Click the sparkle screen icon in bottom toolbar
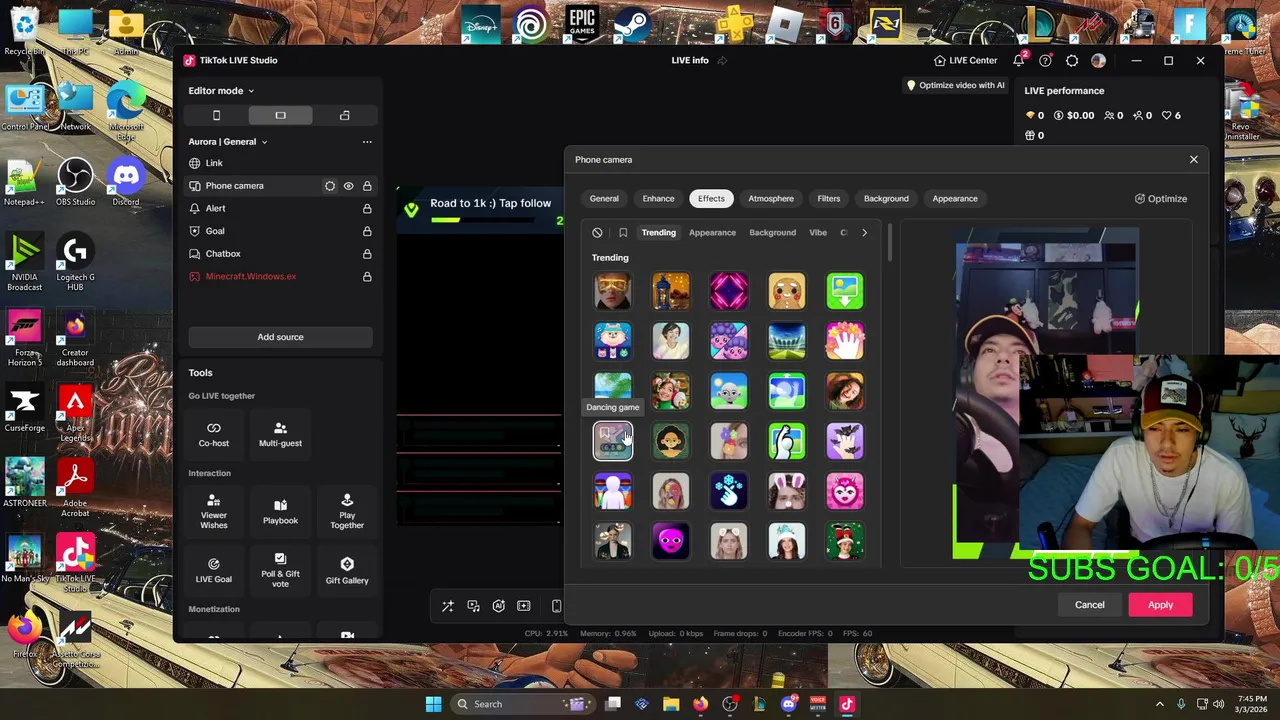The height and width of the screenshot is (720, 1280). [523, 606]
